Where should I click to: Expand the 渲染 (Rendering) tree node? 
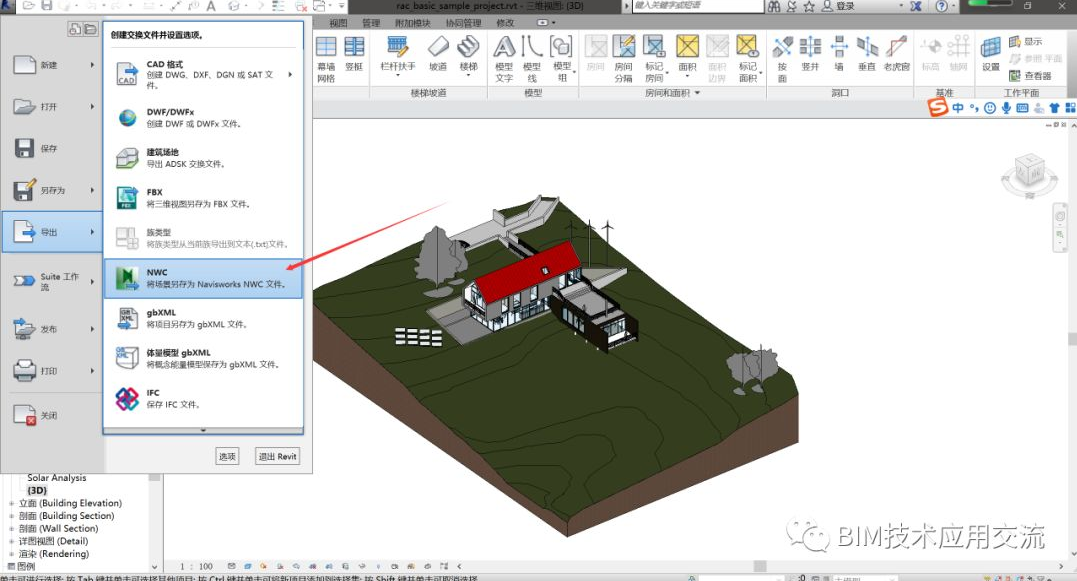pos(12,554)
